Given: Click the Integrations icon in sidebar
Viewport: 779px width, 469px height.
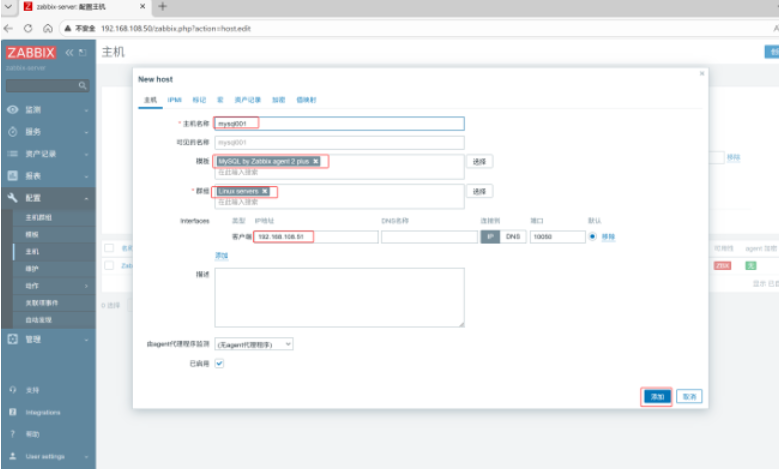Looking at the screenshot, I should point(13,412).
